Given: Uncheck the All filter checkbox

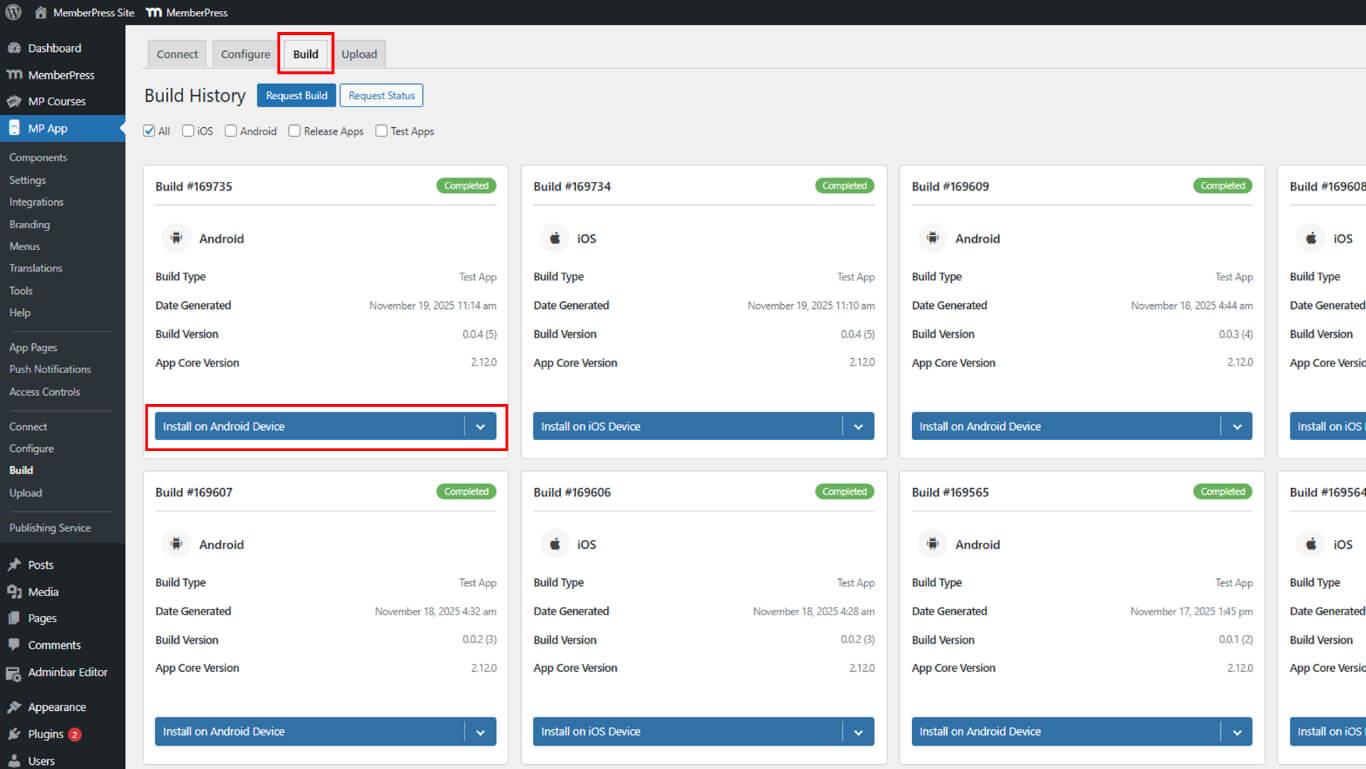Looking at the screenshot, I should (x=150, y=131).
